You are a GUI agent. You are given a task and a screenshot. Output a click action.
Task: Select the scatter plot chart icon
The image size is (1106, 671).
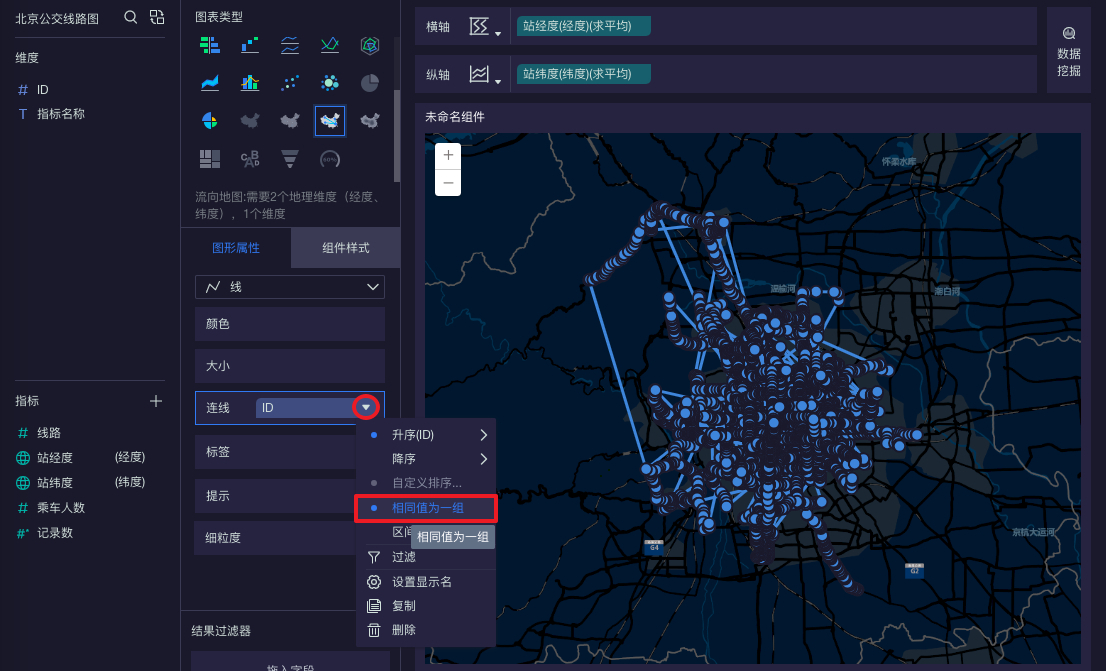point(290,83)
